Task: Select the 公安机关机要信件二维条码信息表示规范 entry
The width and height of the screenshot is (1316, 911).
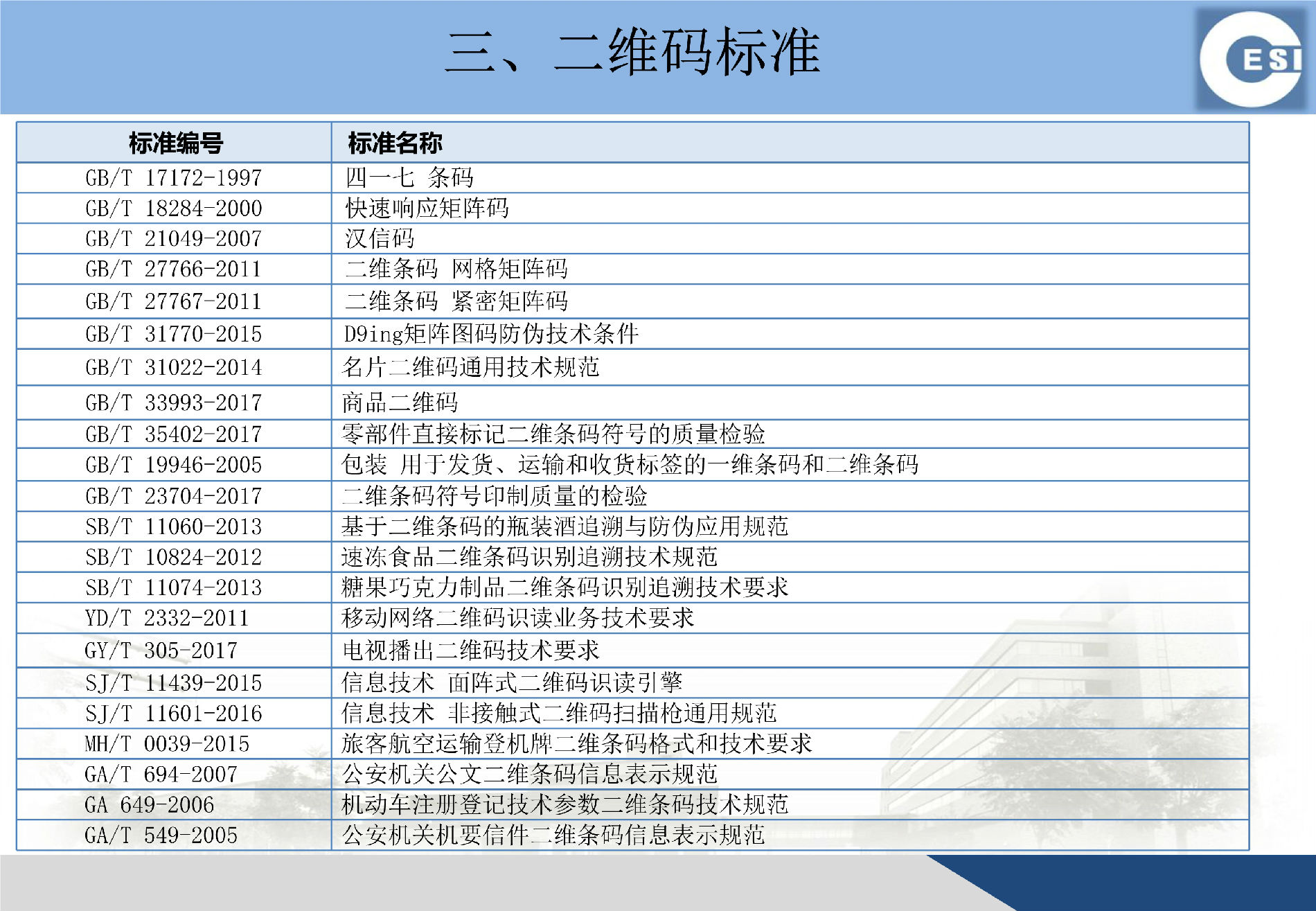Action: 553,835
